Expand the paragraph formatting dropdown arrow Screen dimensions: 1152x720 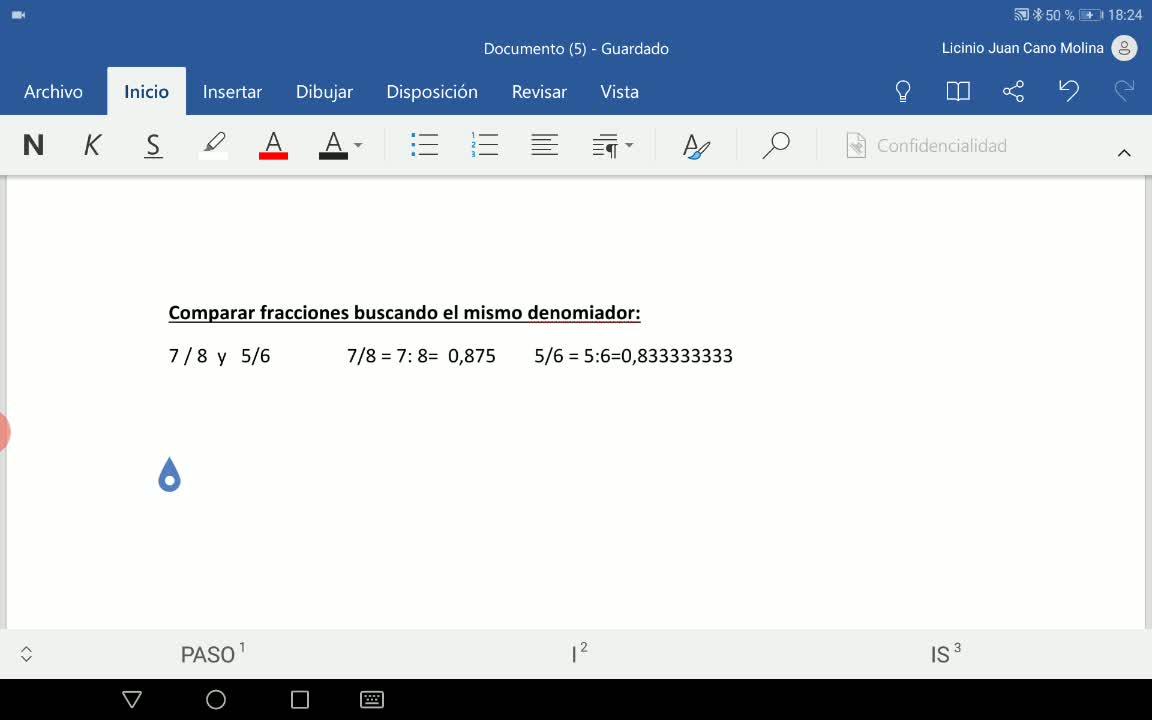pyautogui.click(x=629, y=145)
